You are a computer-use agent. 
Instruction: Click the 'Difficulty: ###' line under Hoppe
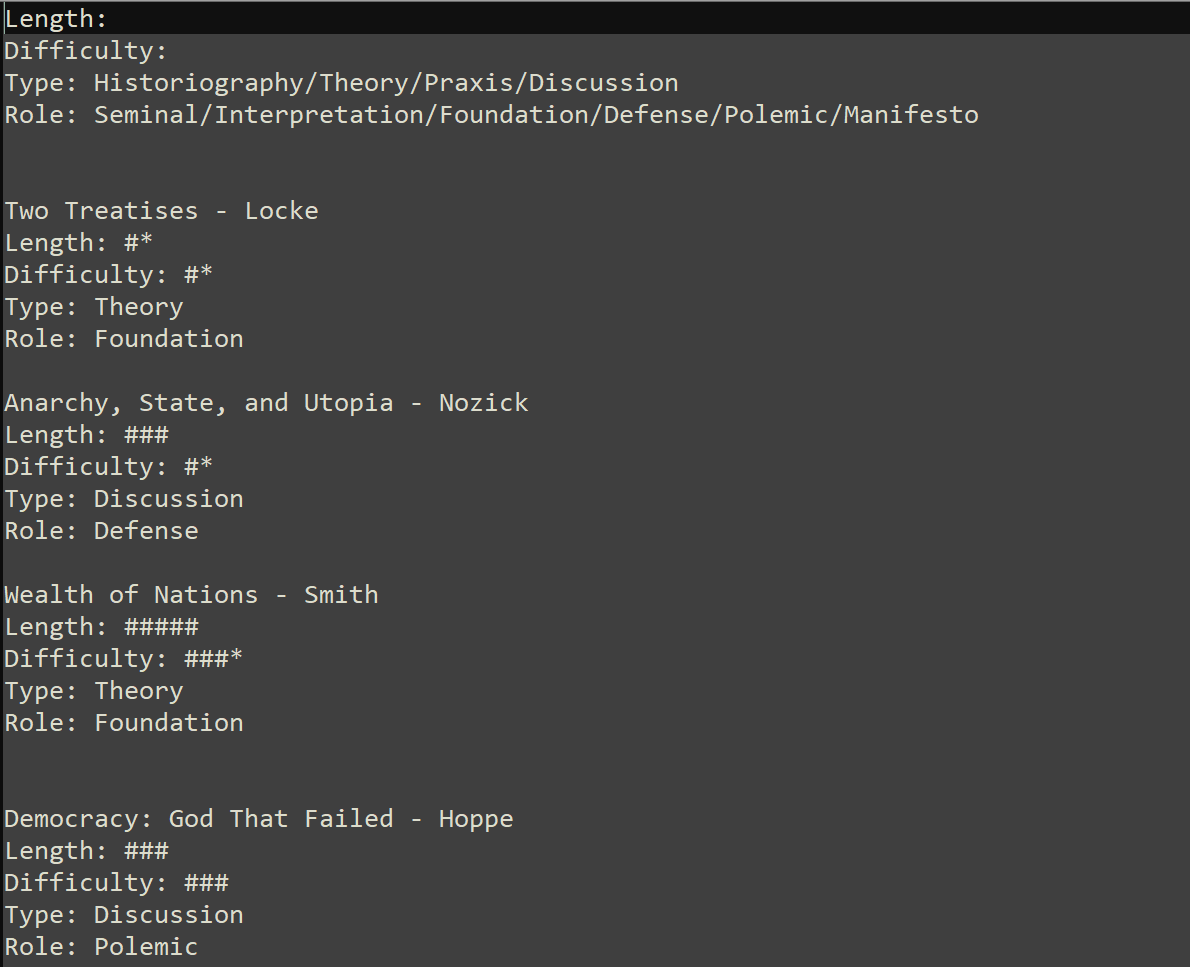(116, 883)
